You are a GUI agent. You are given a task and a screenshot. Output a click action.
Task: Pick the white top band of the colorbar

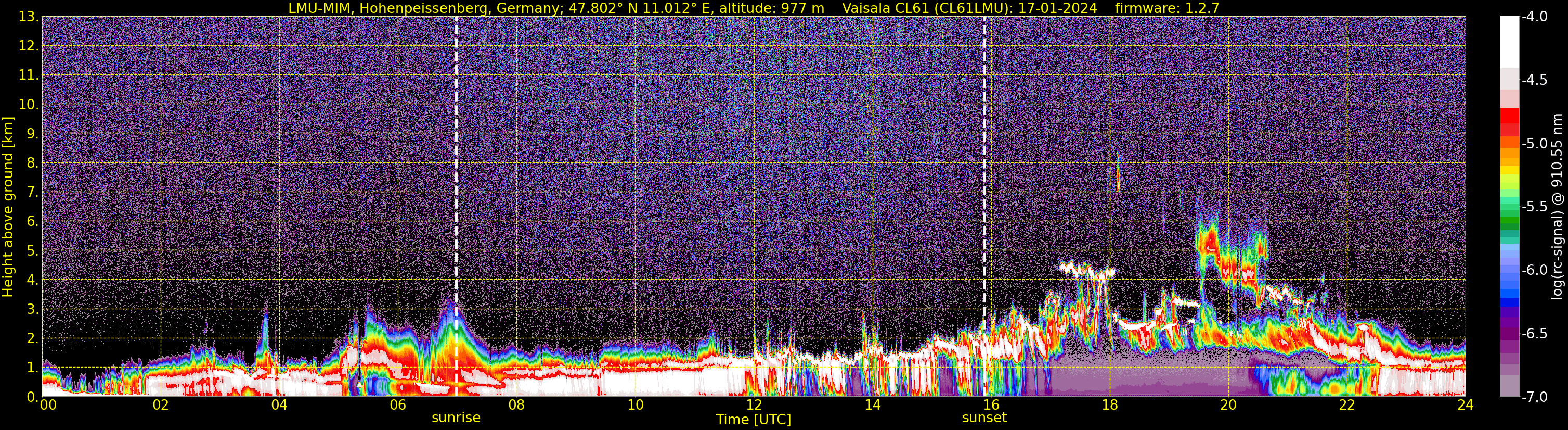click(x=1509, y=42)
